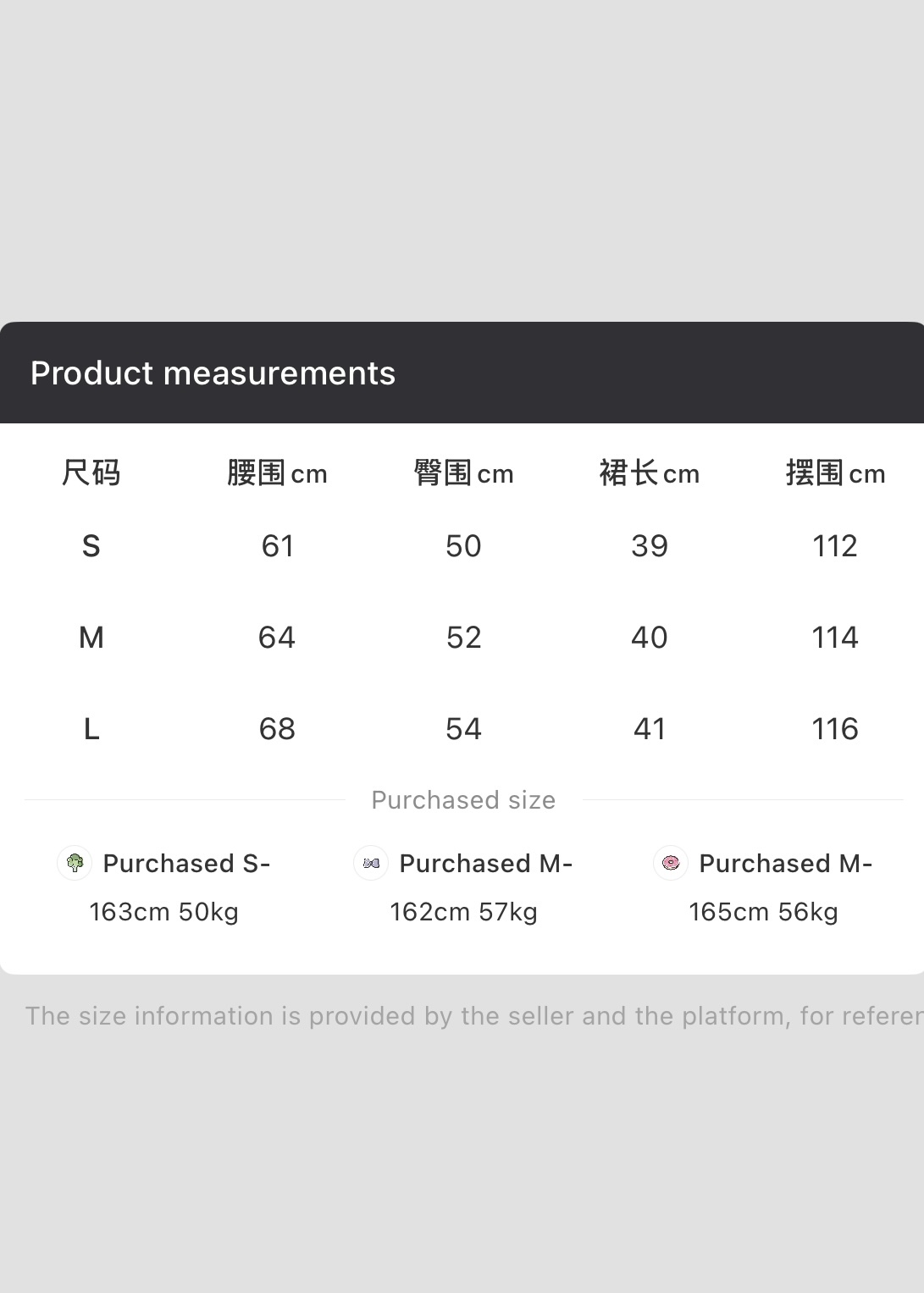Click the 尺码 size column header
Viewport: 924px width, 1293px height.
pyautogui.click(x=91, y=472)
